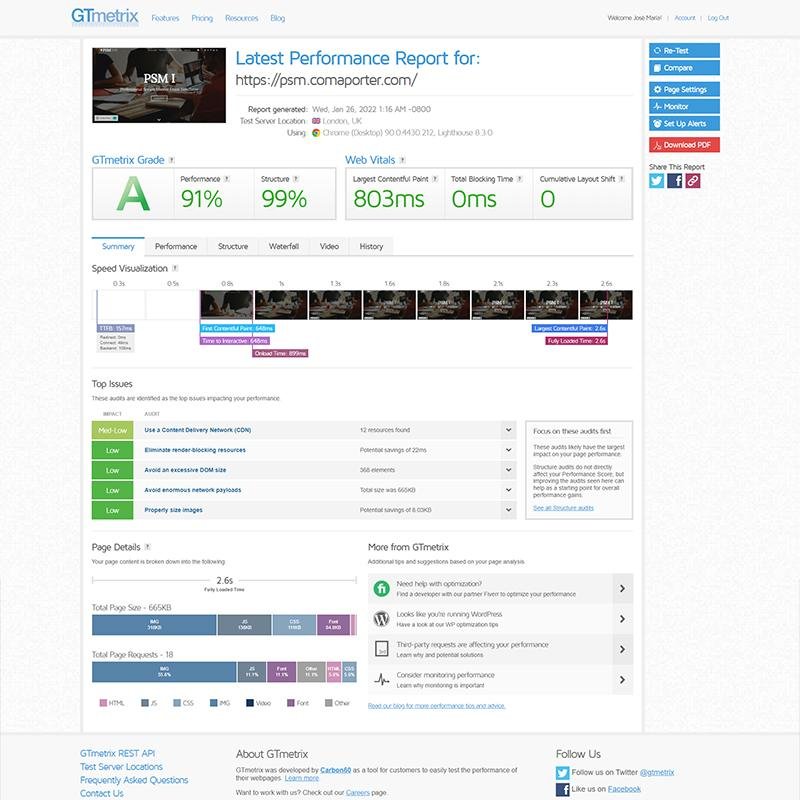Screen dimensions: 800x800
Task: Click help icon next to GTmetrix Grade
Action: tap(171, 160)
